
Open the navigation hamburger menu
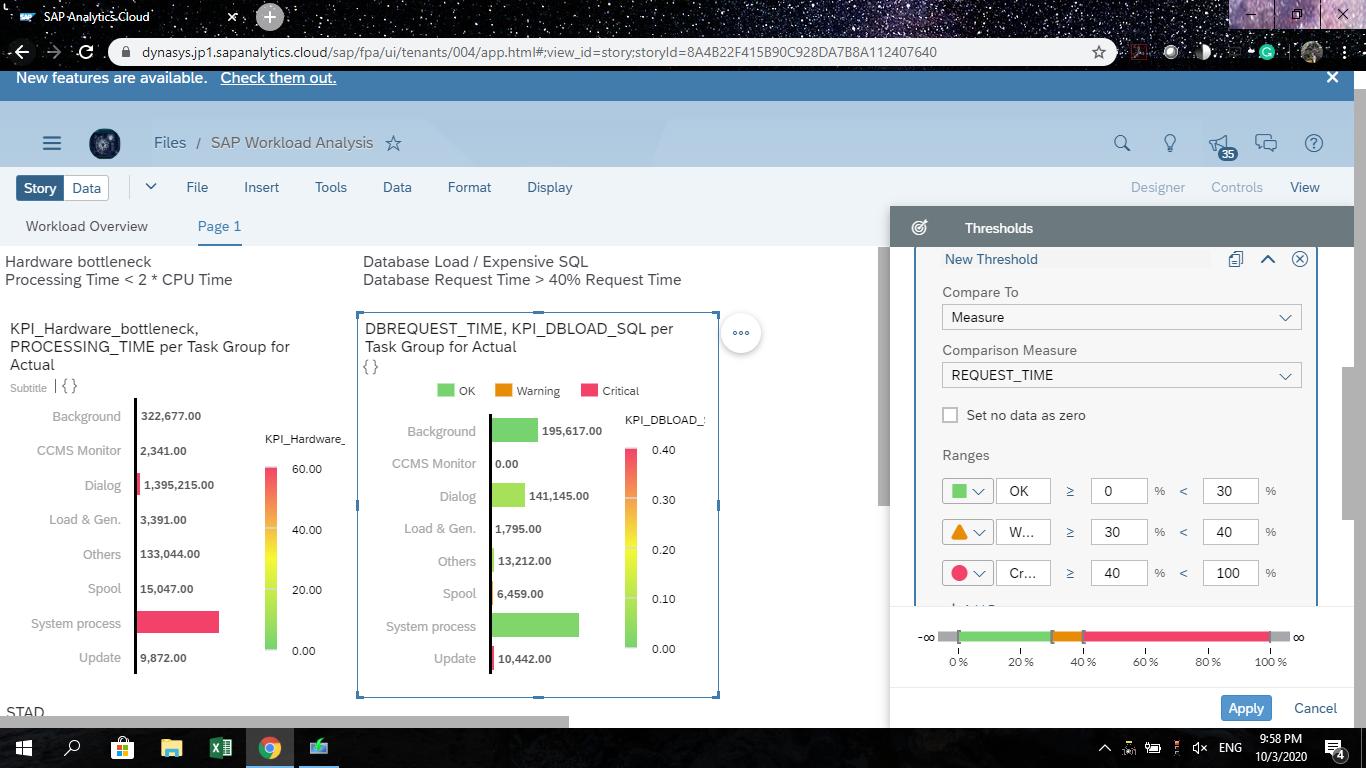[x=52, y=143]
